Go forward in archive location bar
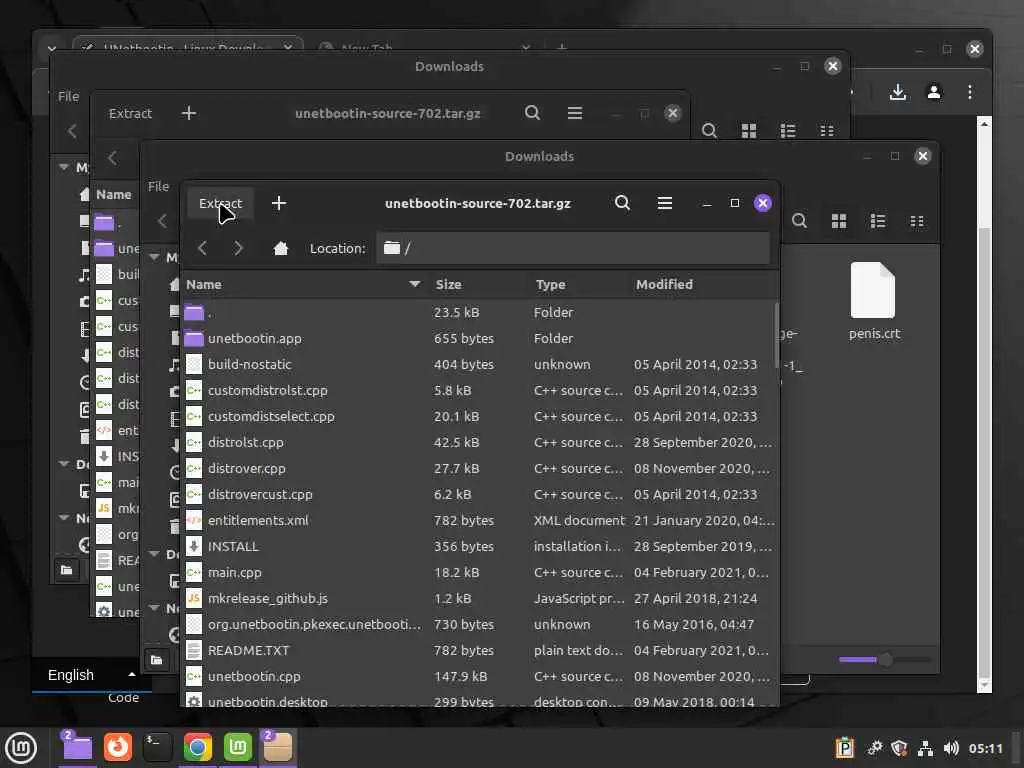The width and height of the screenshot is (1024, 768). 238,248
